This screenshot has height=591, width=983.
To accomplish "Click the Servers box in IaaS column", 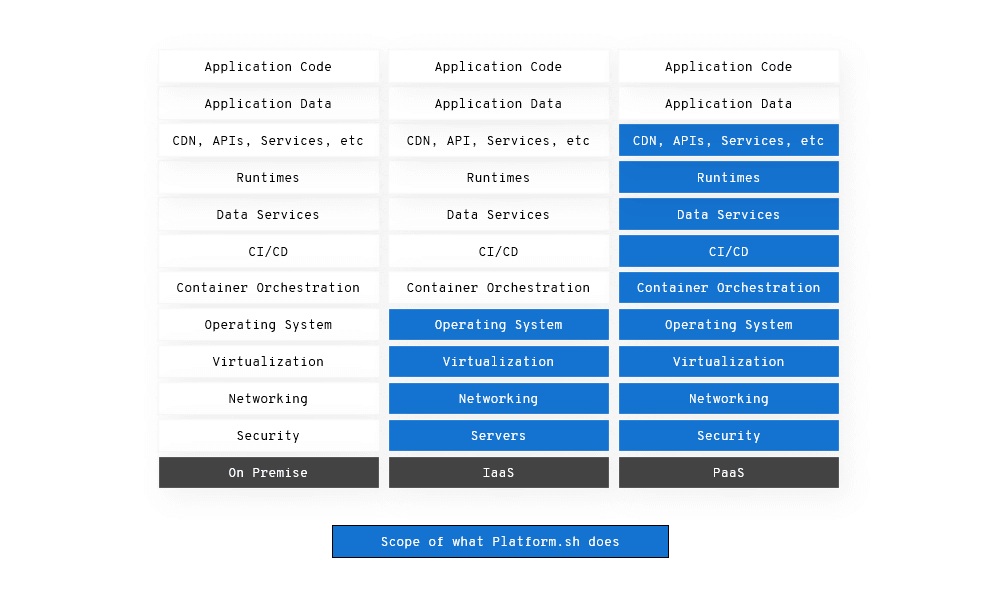I will pos(498,435).
